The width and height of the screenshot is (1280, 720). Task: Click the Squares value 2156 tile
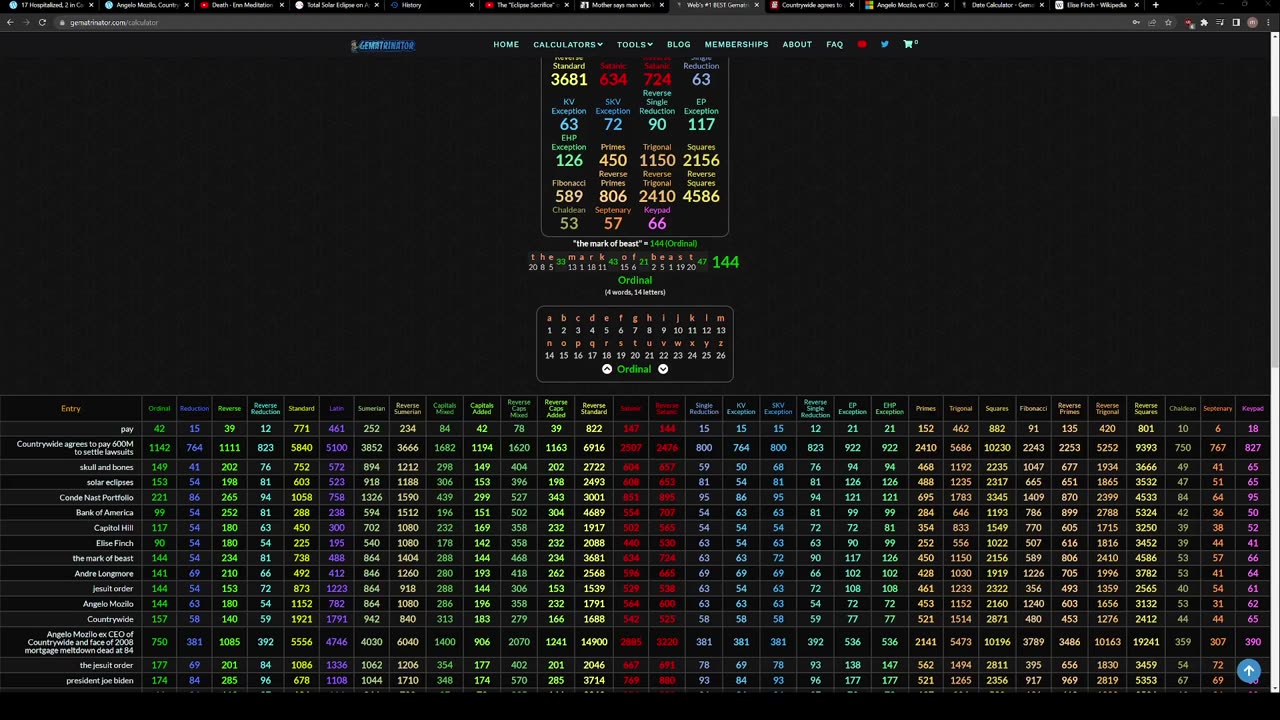coord(701,160)
